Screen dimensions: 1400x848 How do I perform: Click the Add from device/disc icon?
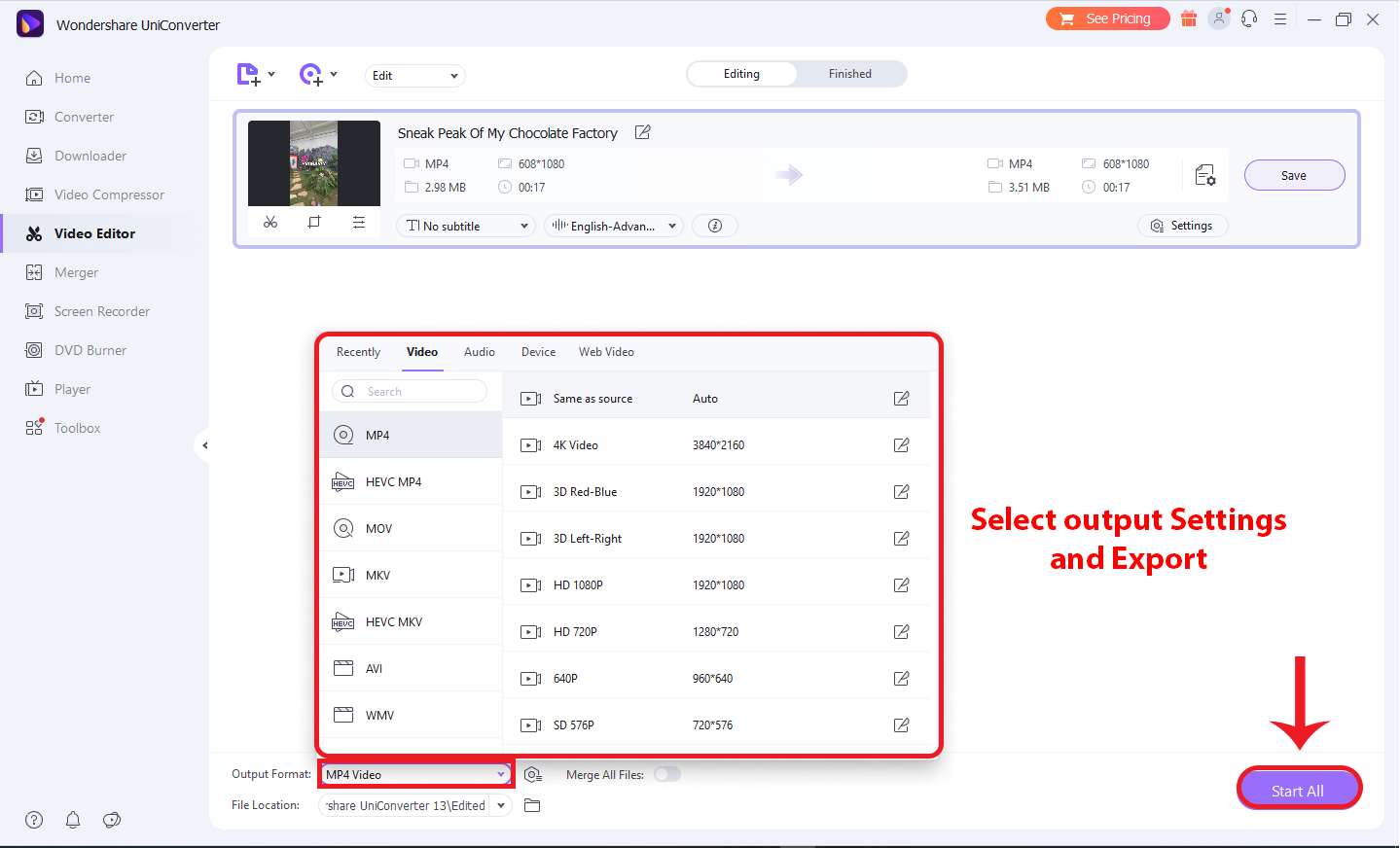[x=310, y=74]
